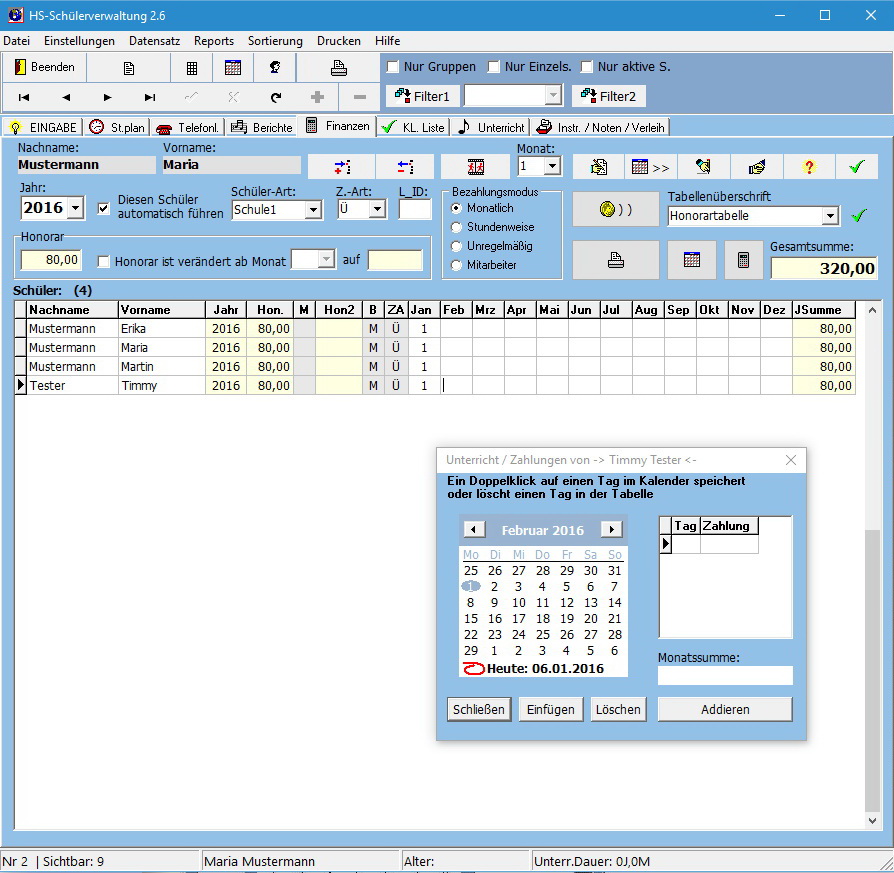Select the Unregelmäßig payment mode
This screenshot has width=894, height=873.
(456, 246)
